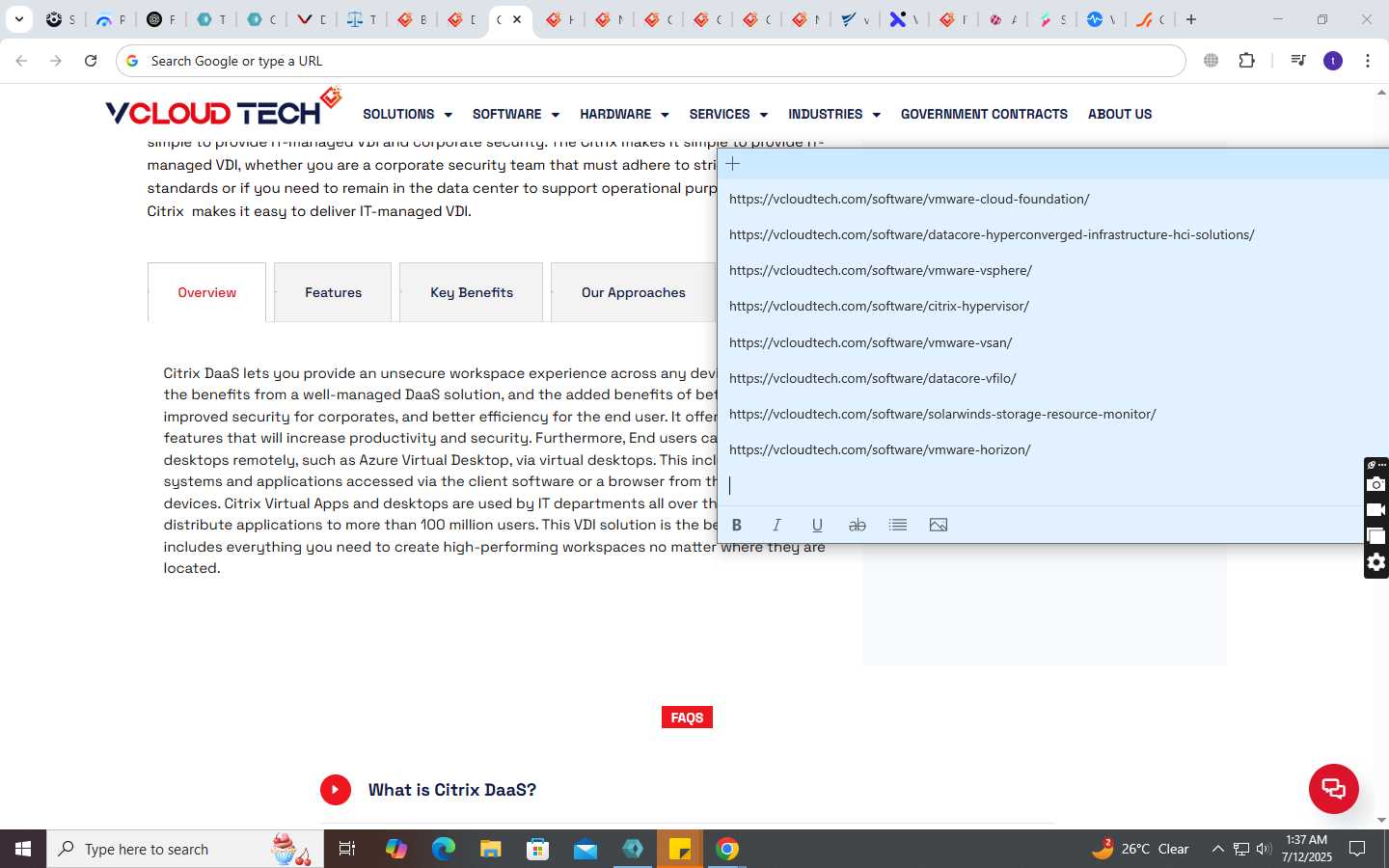
Task: Click the screenshot camera icon
Action: (1376, 484)
